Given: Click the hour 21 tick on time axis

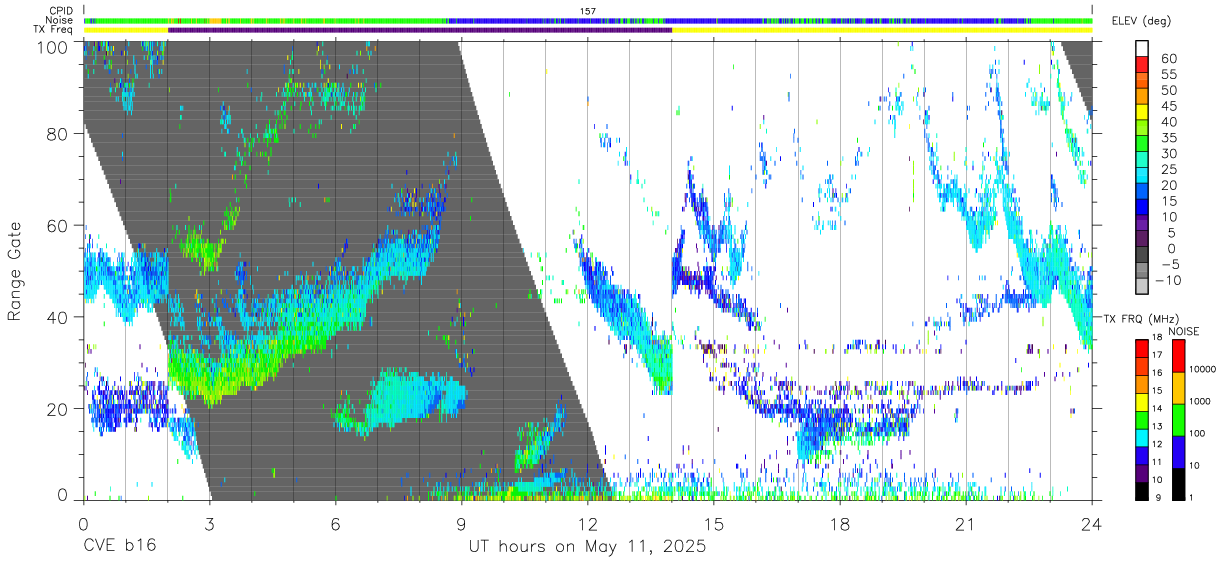Looking at the screenshot, I should click(965, 524).
